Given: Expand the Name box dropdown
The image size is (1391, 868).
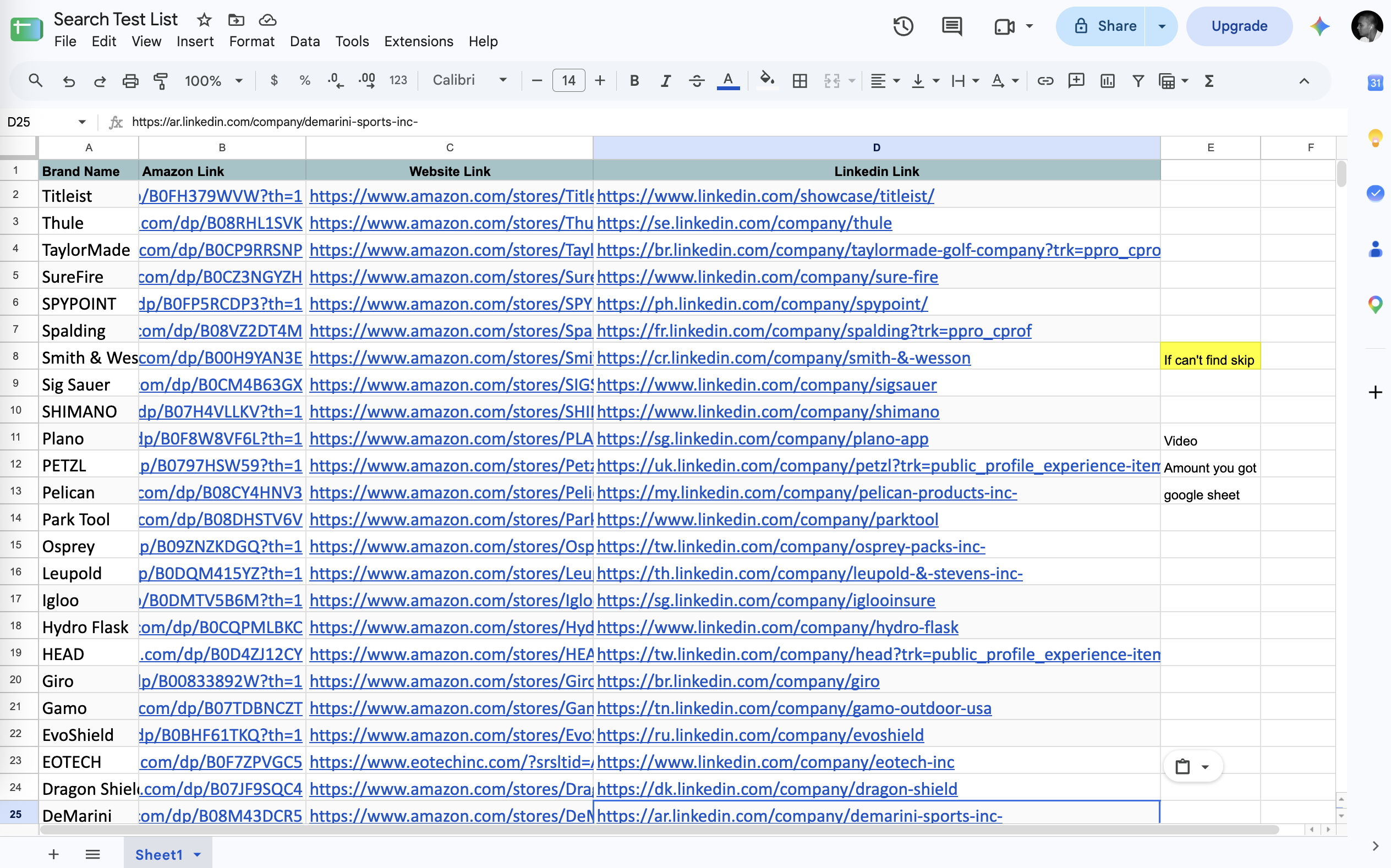Looking at the screenshot, I should click(x=82, y=122).
